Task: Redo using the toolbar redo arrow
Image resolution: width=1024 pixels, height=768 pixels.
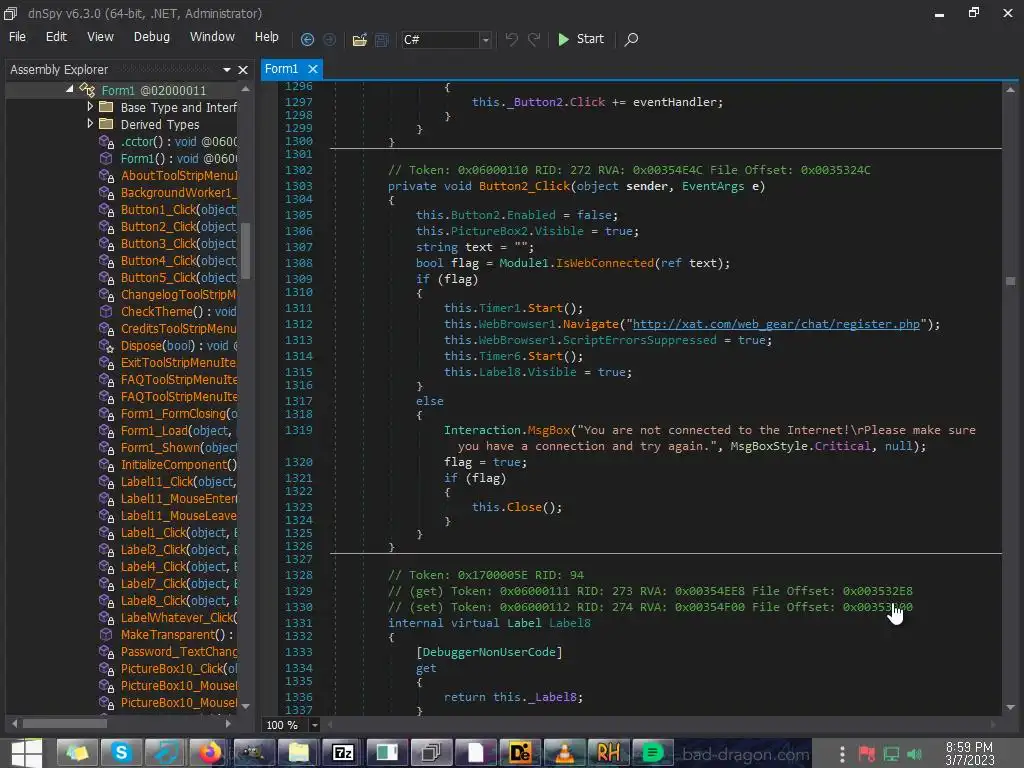Action: [534, 39]
